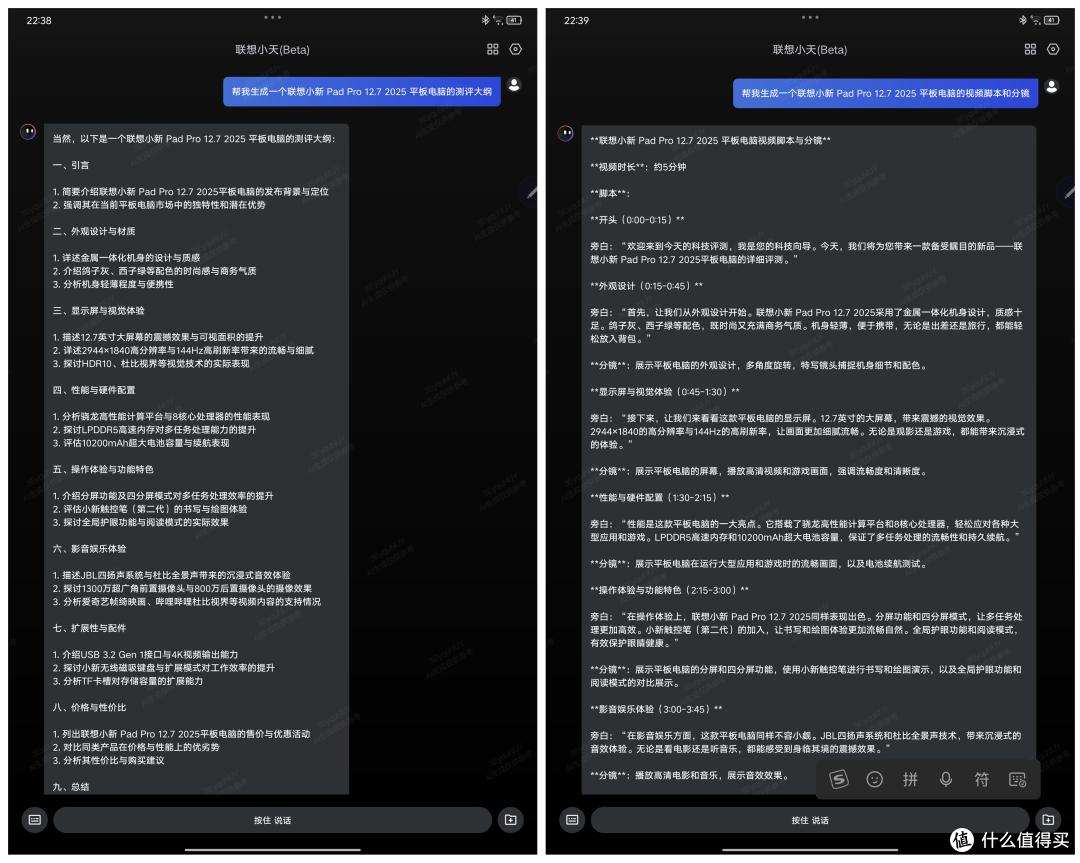Select the line 评估10200mAh超大电池容量与续航表现
Screen dimensions: 1080x863
pyautogui.click(x=141, y=443)
